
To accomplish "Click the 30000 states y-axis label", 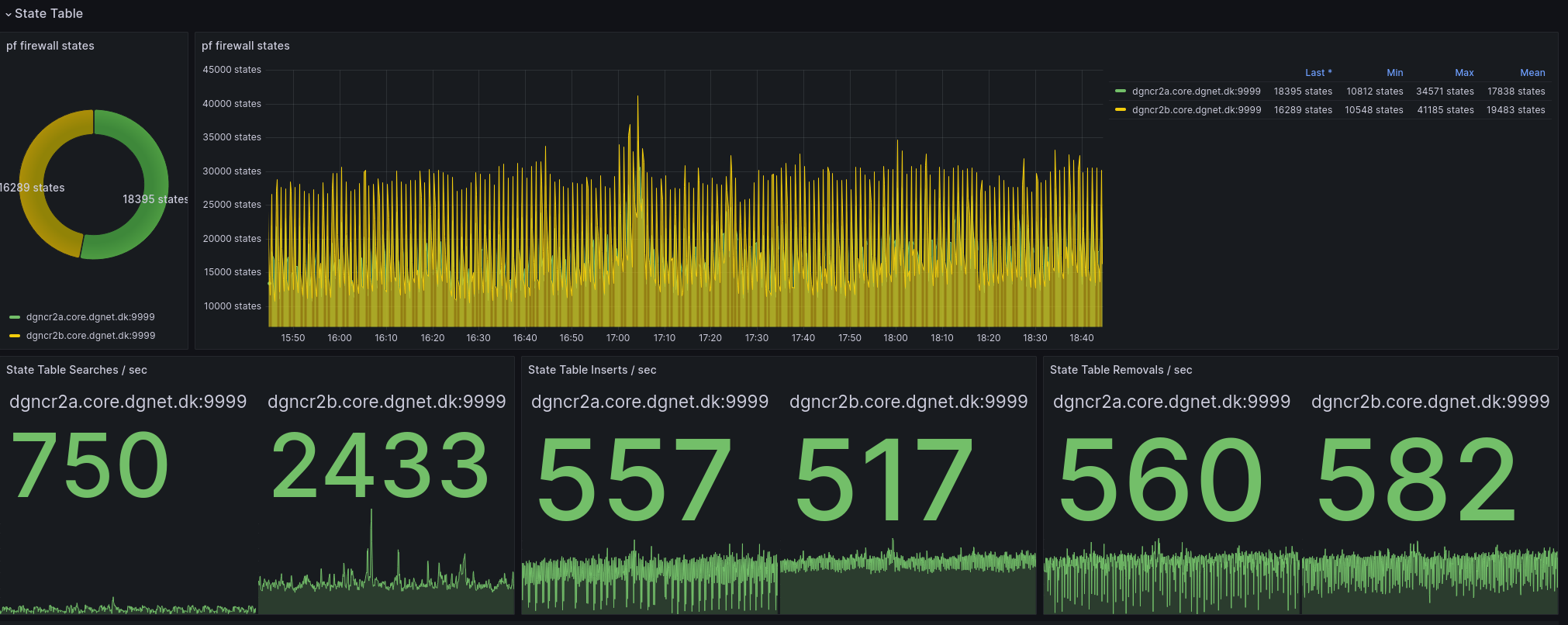I will 232,171.
